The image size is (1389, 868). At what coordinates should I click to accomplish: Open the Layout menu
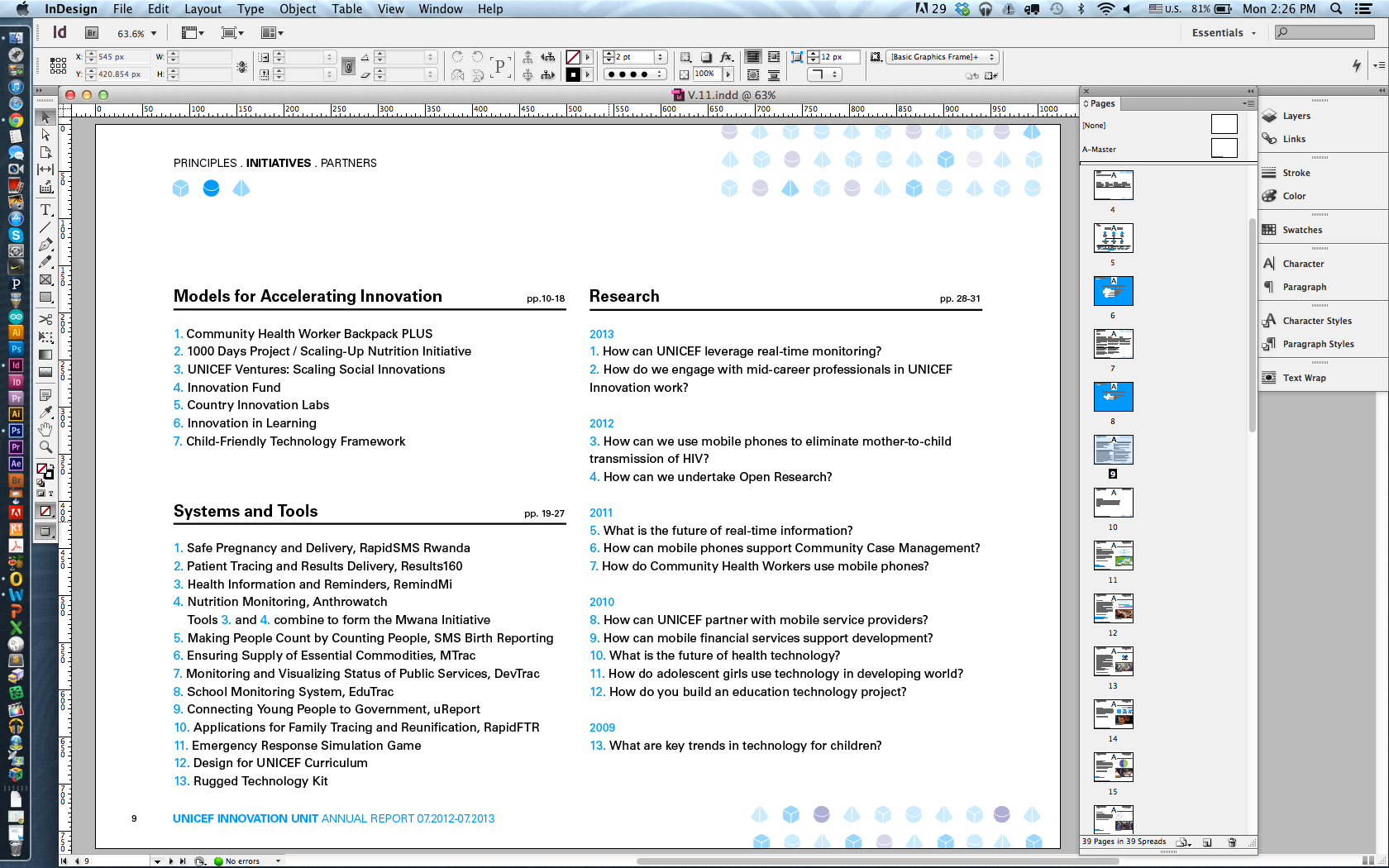tap(203, 9)
